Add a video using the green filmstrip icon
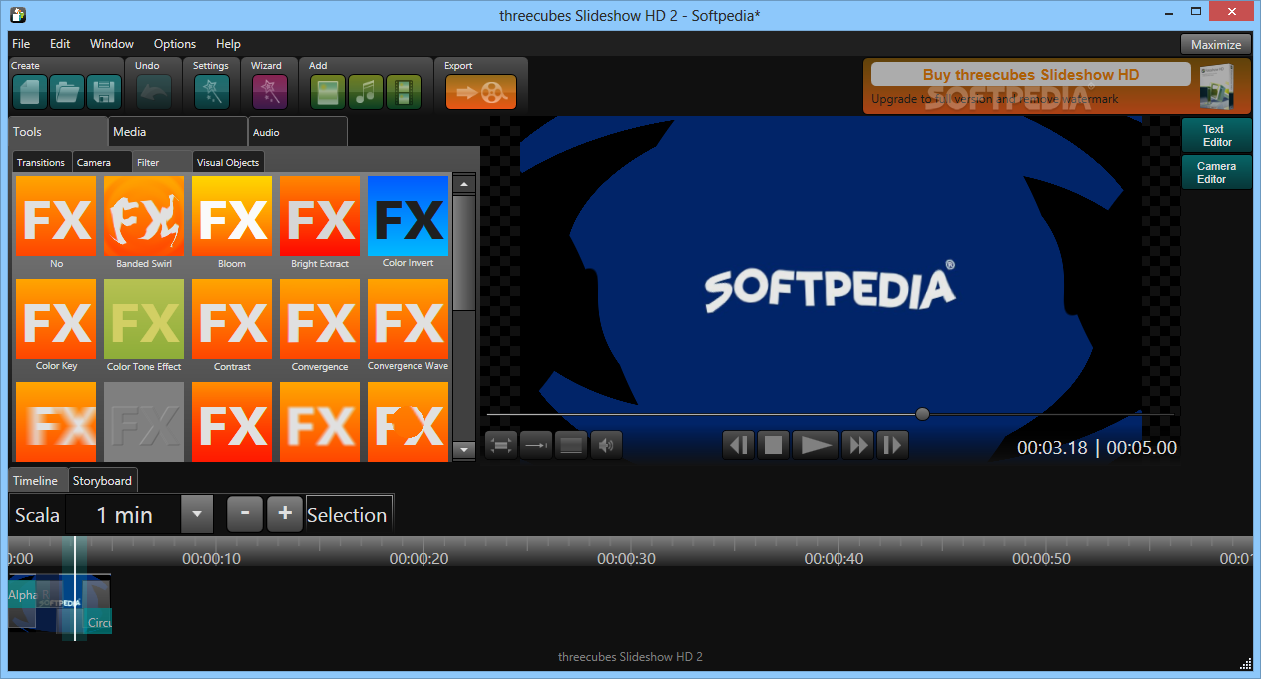Screen dimensions: 1261x679 (404, 92)
